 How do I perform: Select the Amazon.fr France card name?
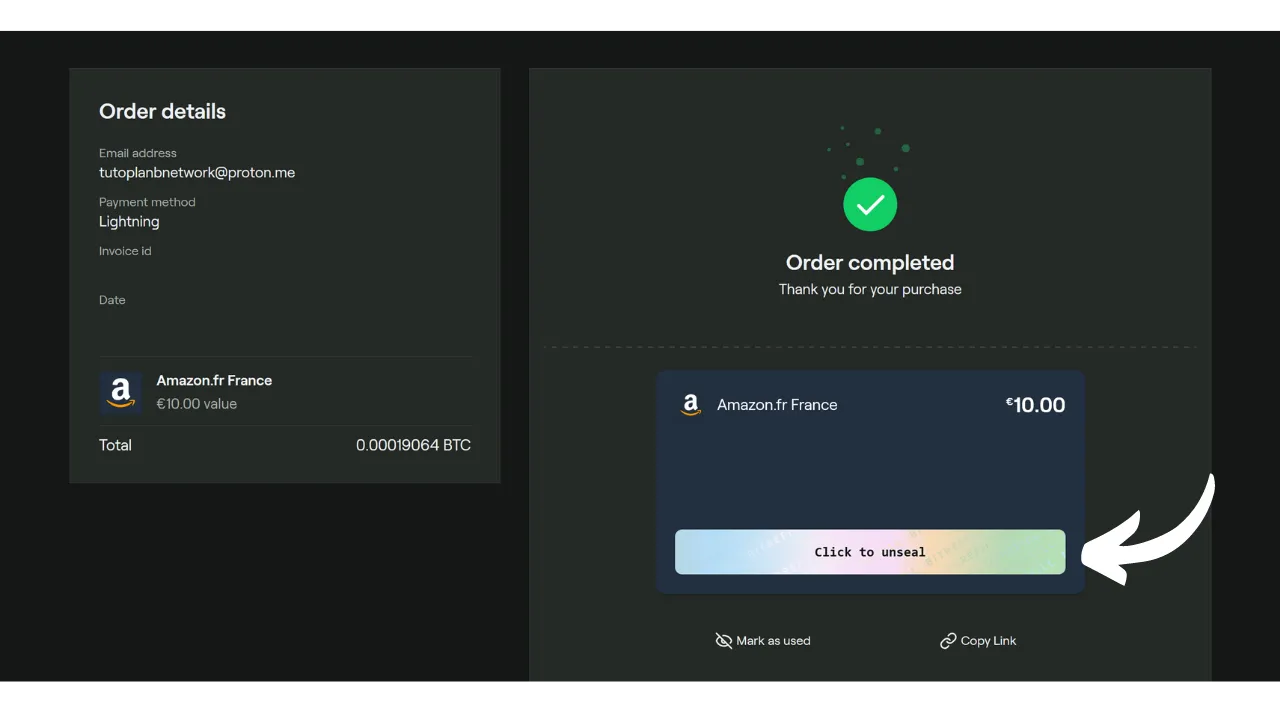coord(777,405)
